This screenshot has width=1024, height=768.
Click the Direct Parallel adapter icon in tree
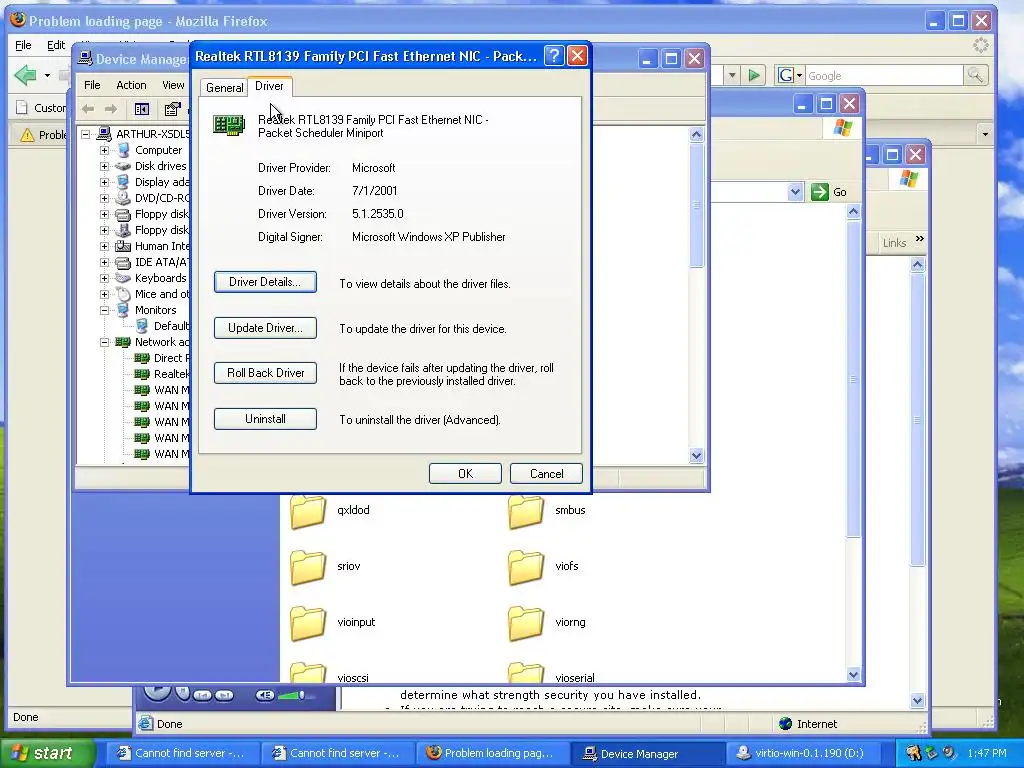[142, 358]
